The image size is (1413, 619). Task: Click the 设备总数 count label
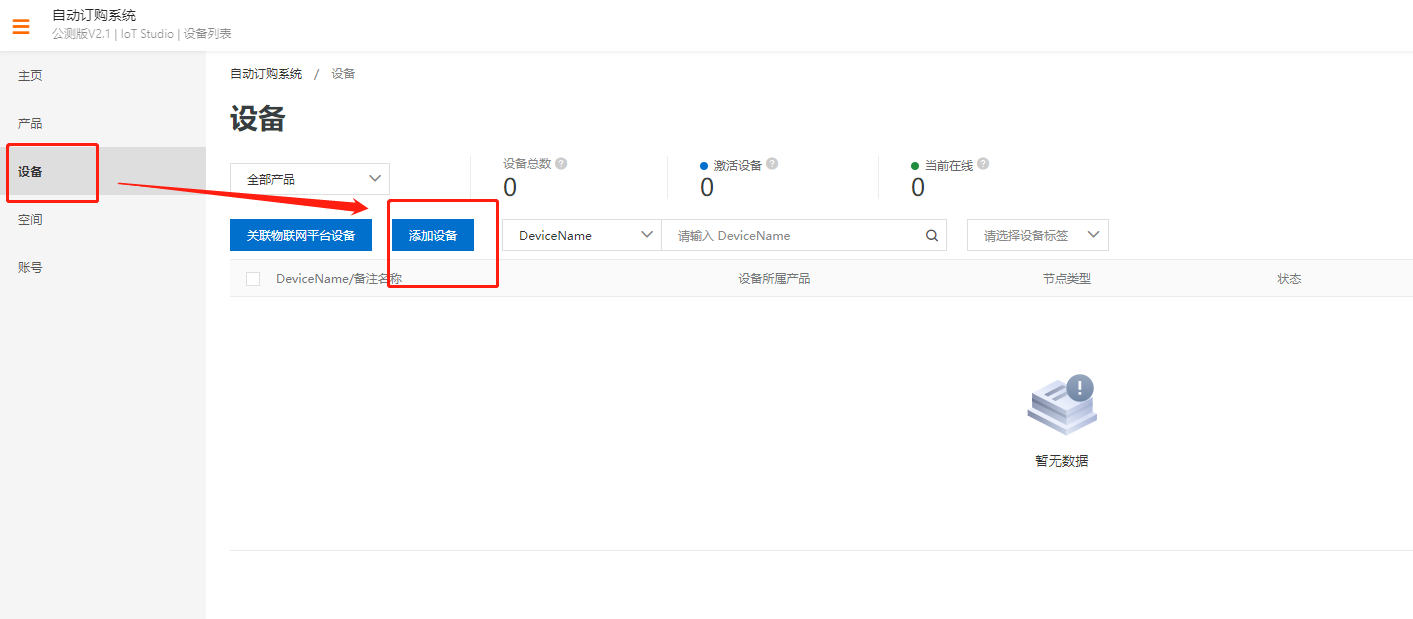(x=527, y=164)
